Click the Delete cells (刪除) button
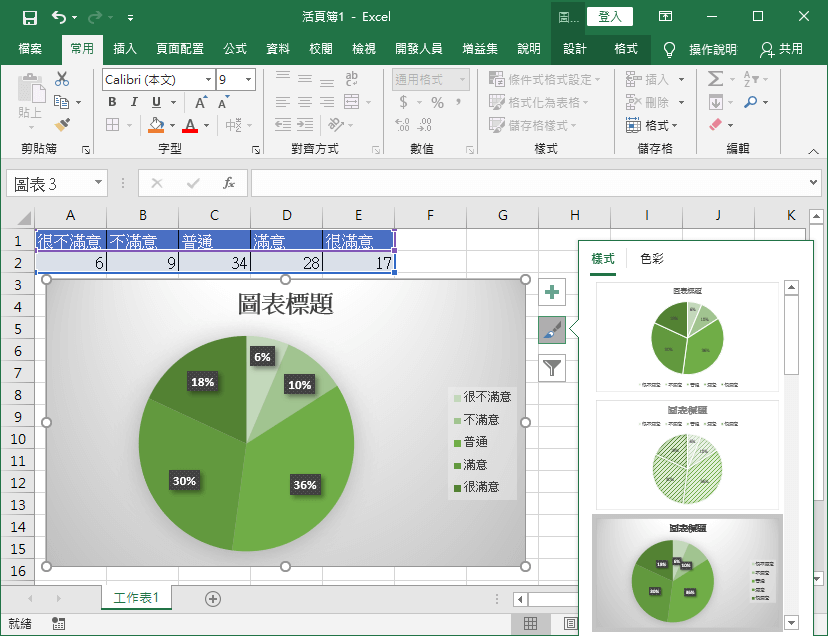828x636 pixels. (647, 102)
